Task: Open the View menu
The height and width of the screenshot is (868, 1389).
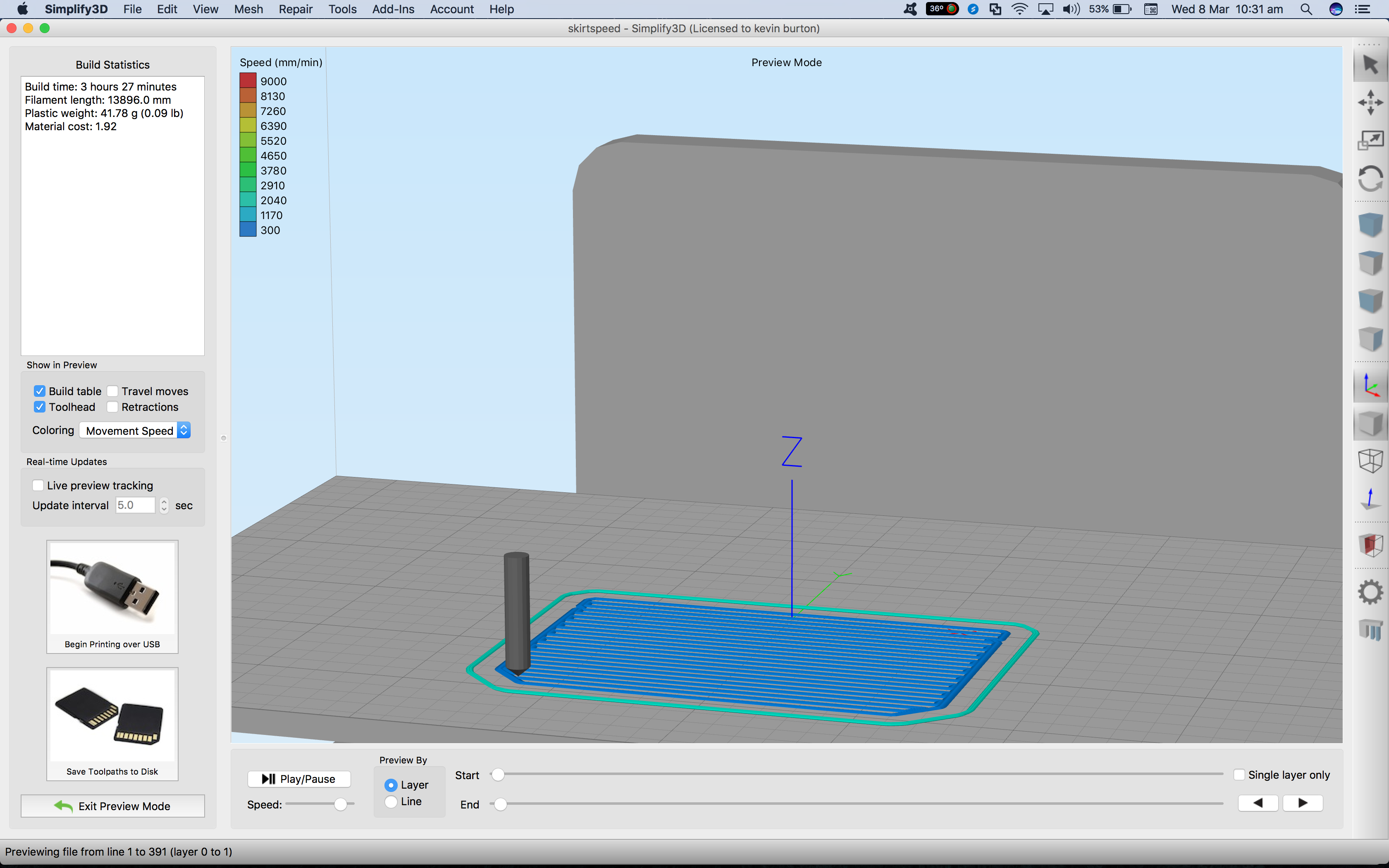Action: point(205,9)
